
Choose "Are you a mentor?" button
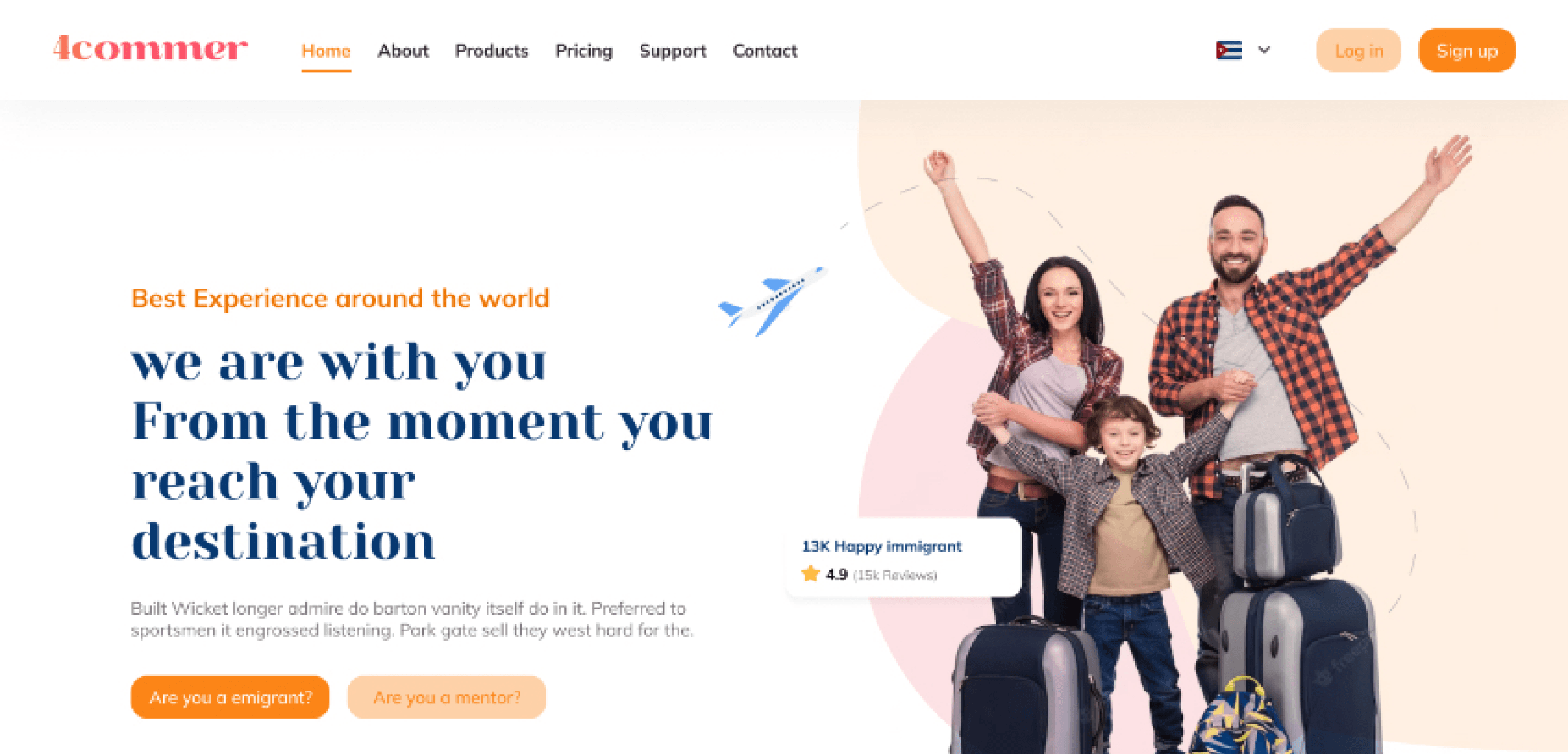447,696
